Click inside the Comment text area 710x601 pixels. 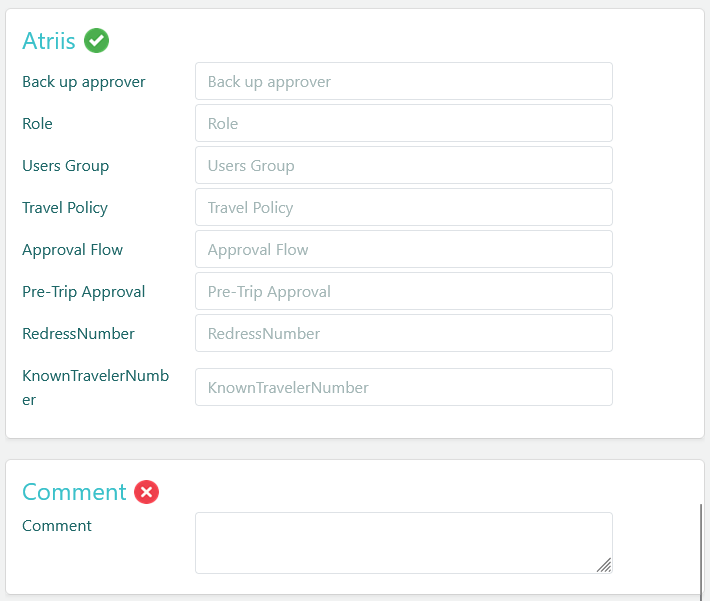[x=403, y=542]
